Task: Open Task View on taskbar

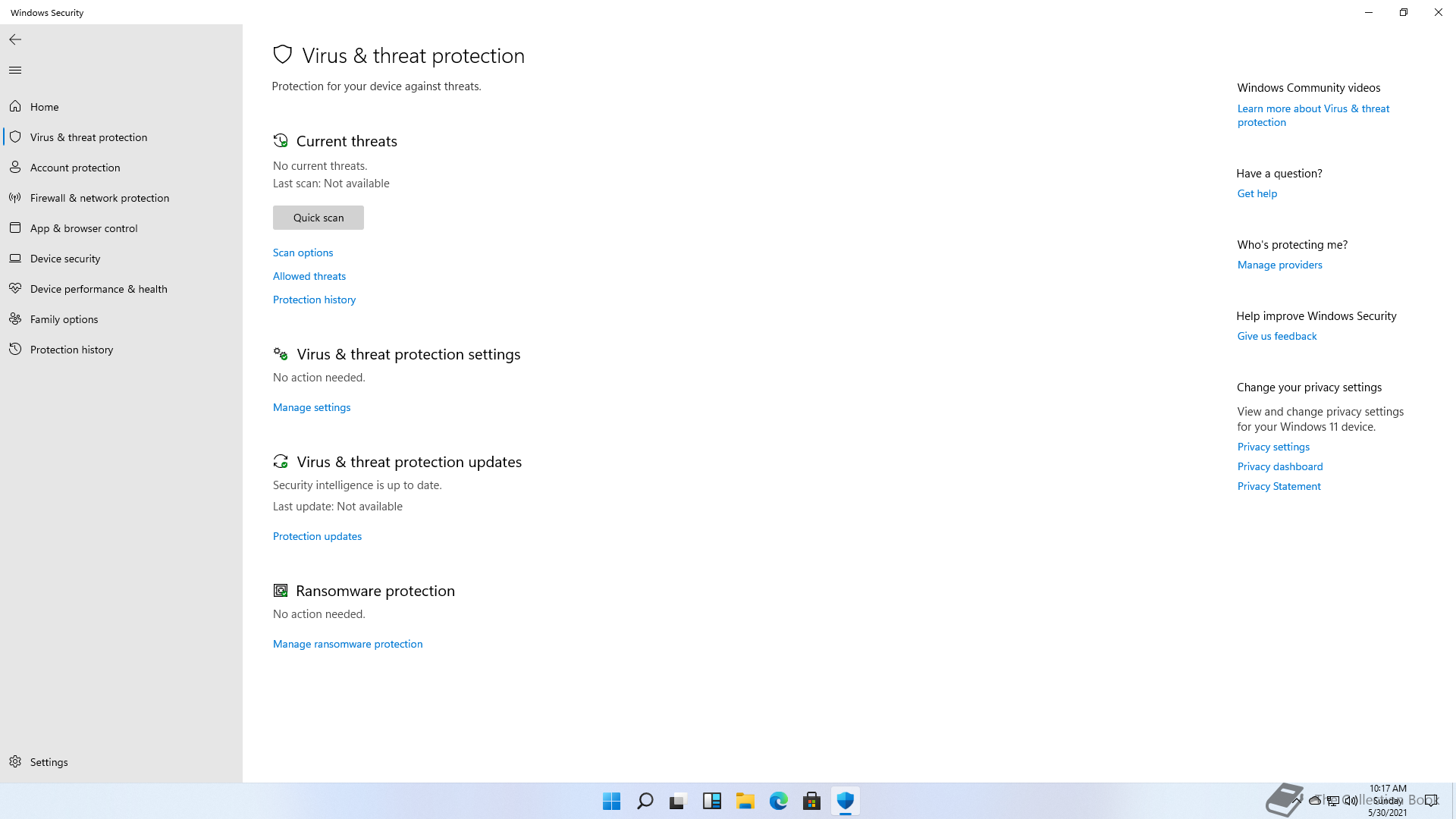Action: 679,801
